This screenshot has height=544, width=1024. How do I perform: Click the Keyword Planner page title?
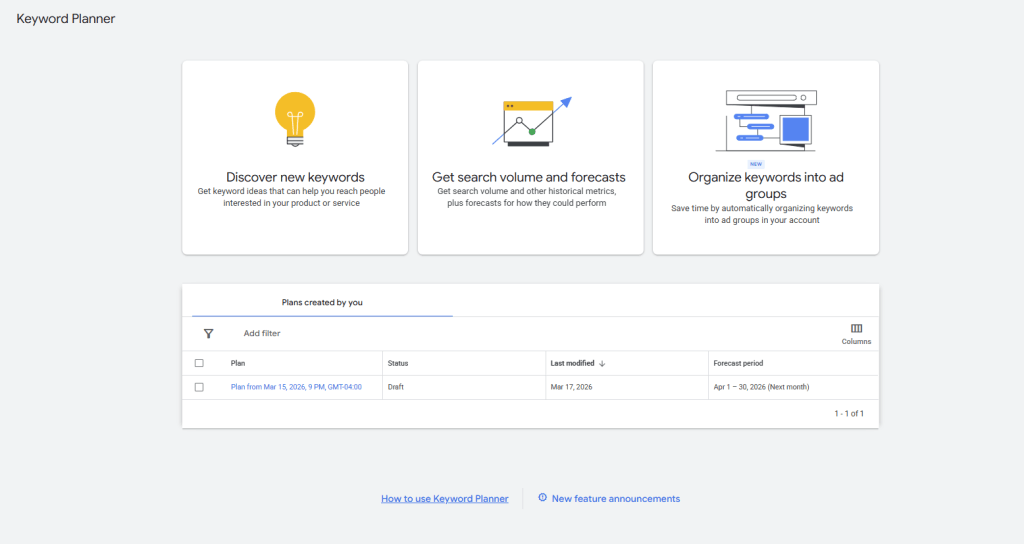(x=65, y=19)
